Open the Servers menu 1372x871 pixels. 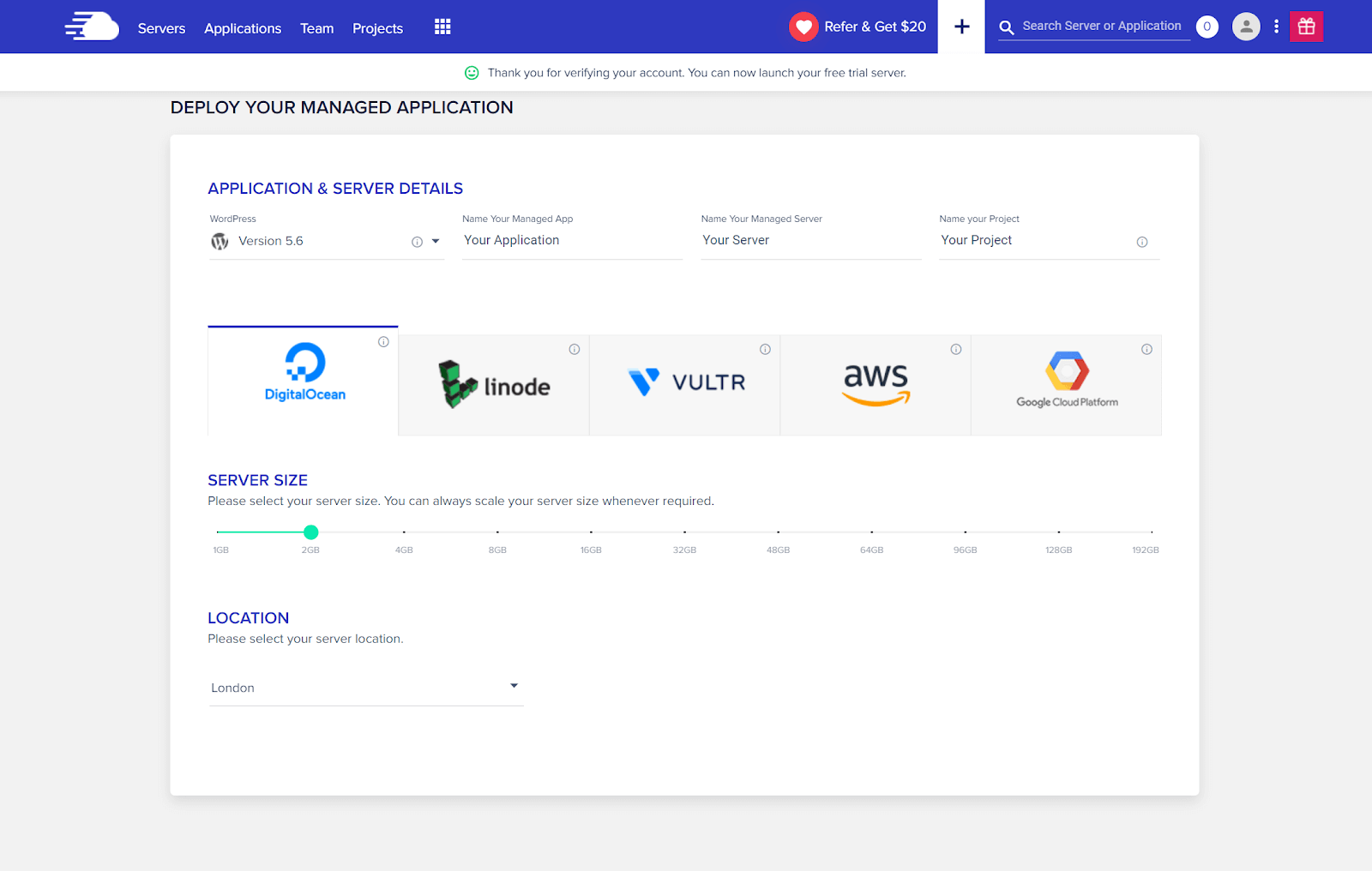[161, 28]
